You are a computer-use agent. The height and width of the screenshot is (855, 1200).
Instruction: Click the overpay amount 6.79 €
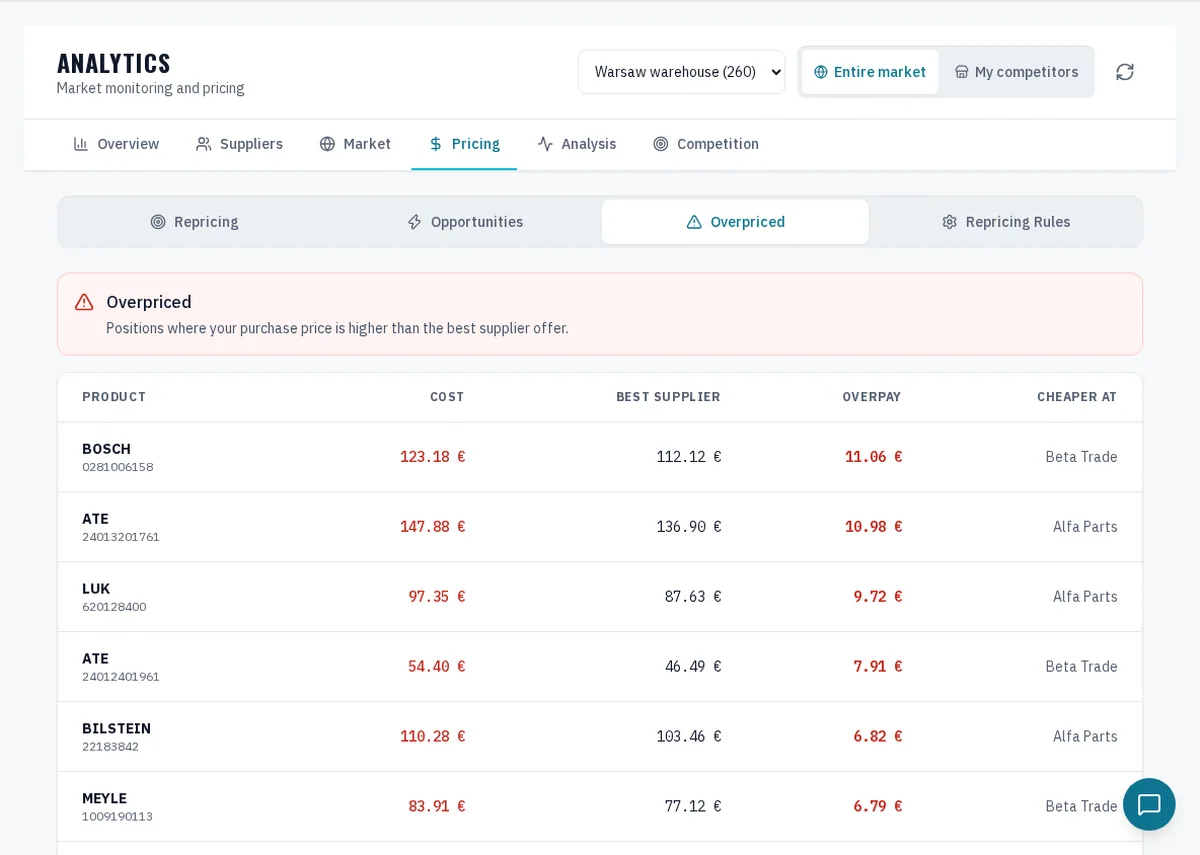click(x=877, y=807)
